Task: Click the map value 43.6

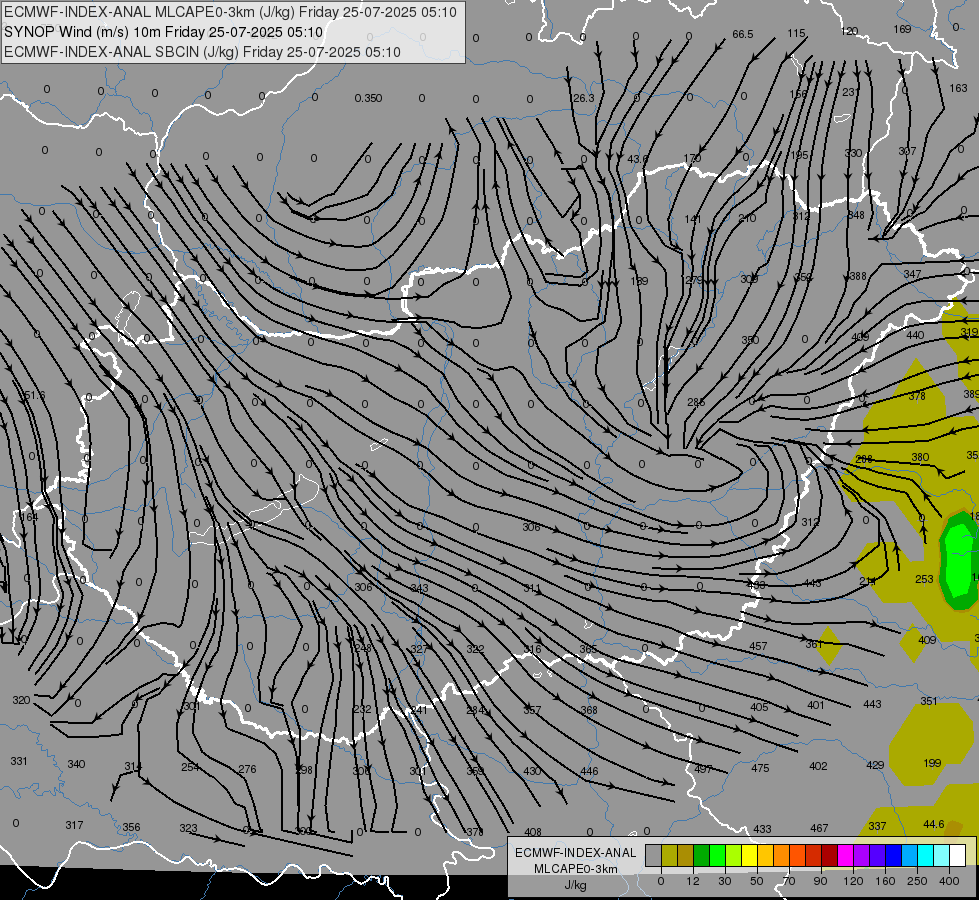Action: (637, 159)
